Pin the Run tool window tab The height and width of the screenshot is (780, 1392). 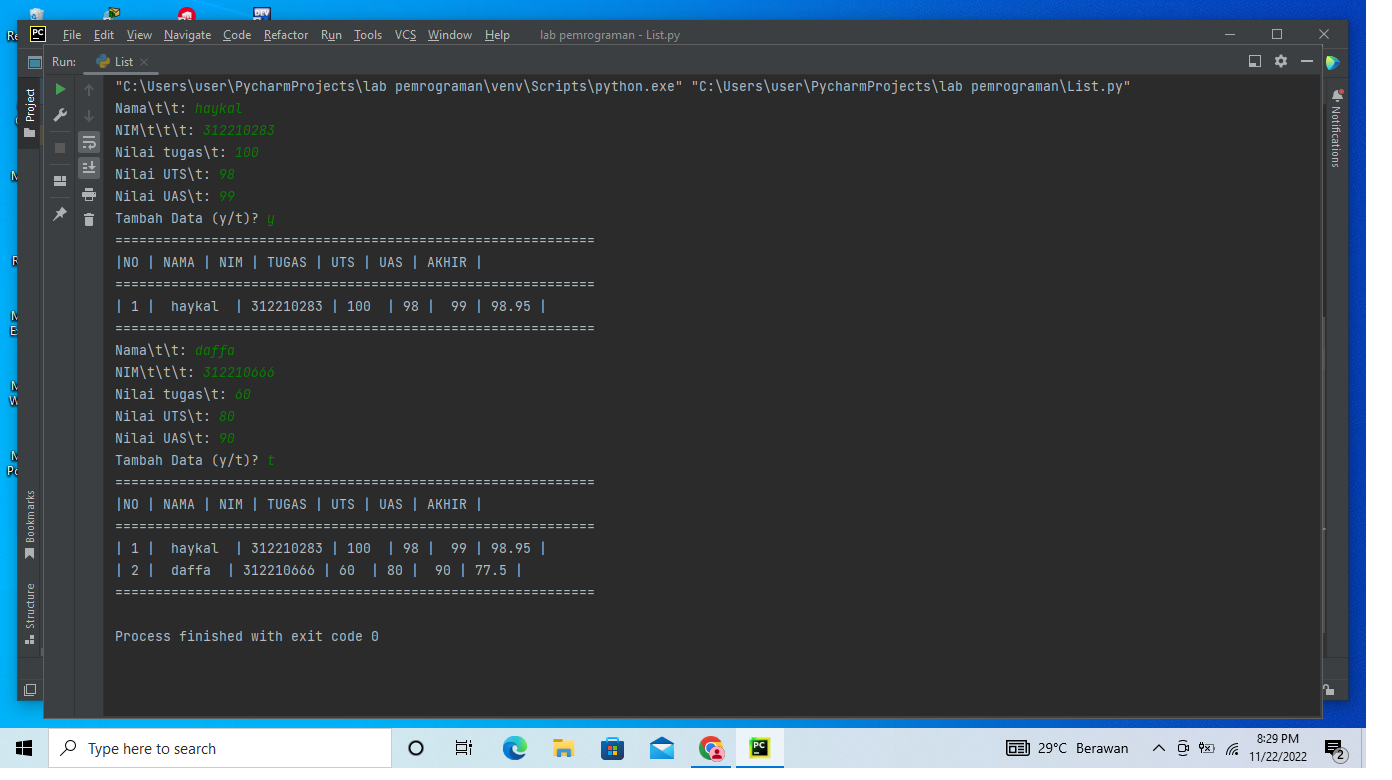pyautogui.click(x=59, y=214)
